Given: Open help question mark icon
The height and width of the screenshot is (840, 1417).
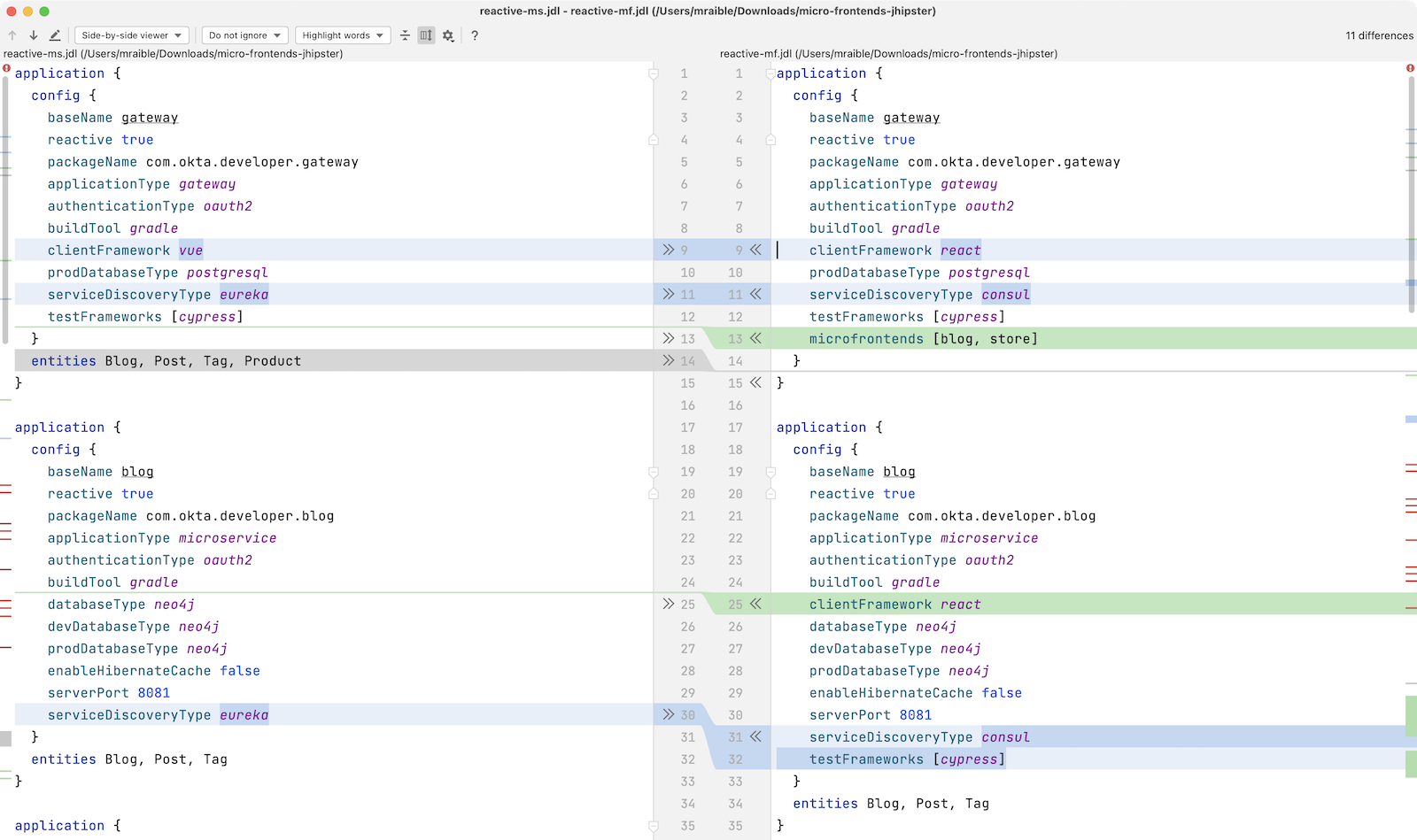Looking at the screenshot, I should point(475,35).
